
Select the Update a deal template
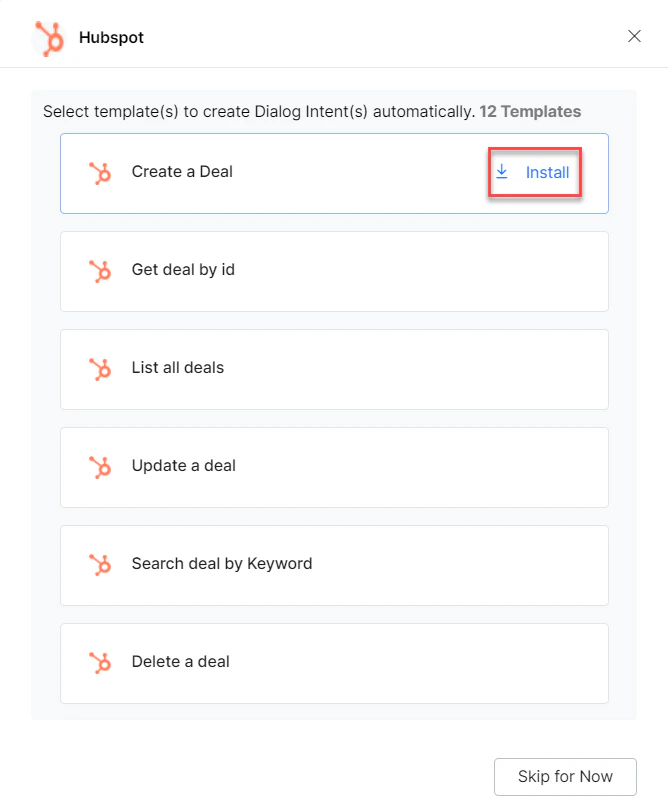[x=334, y=466]
